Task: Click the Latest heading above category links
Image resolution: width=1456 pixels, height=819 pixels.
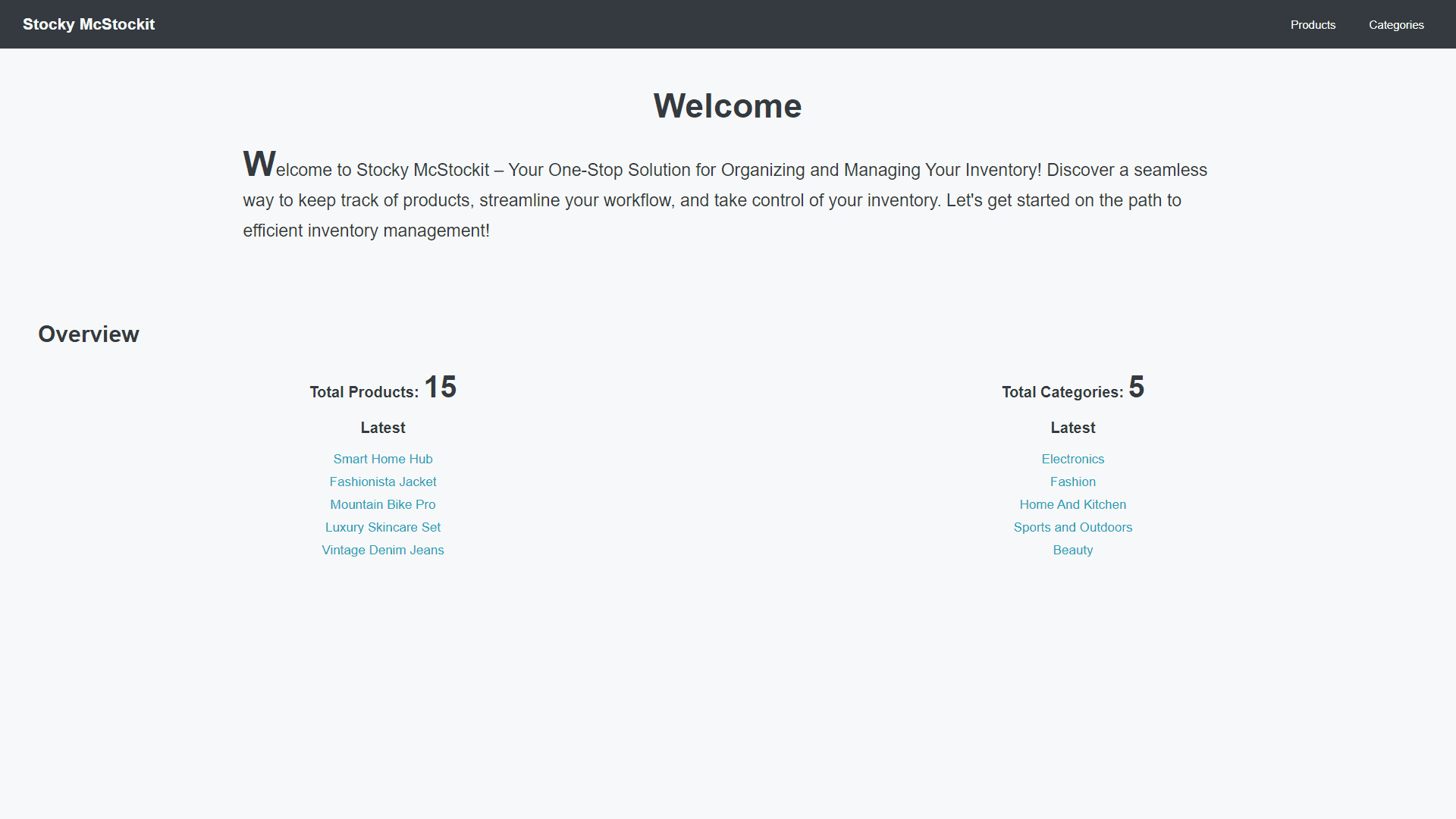Action: pyautogui.click(x=1072, y=427)
